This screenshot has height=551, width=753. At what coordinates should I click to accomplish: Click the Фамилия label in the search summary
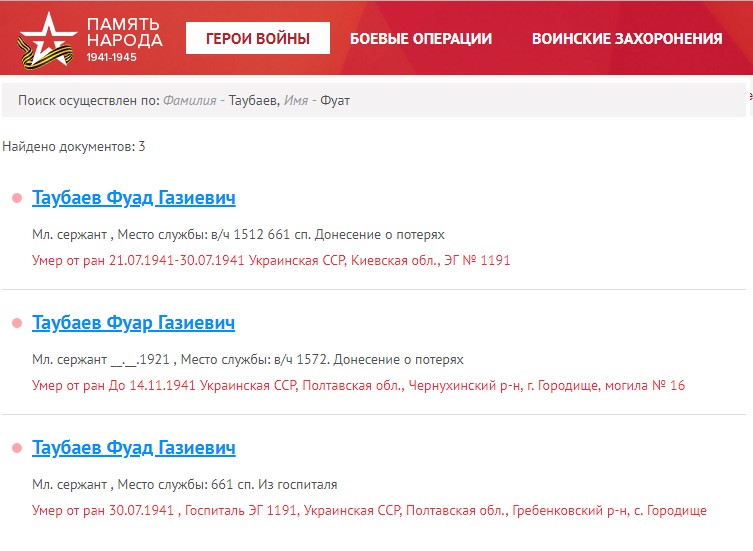coord(192,101)
